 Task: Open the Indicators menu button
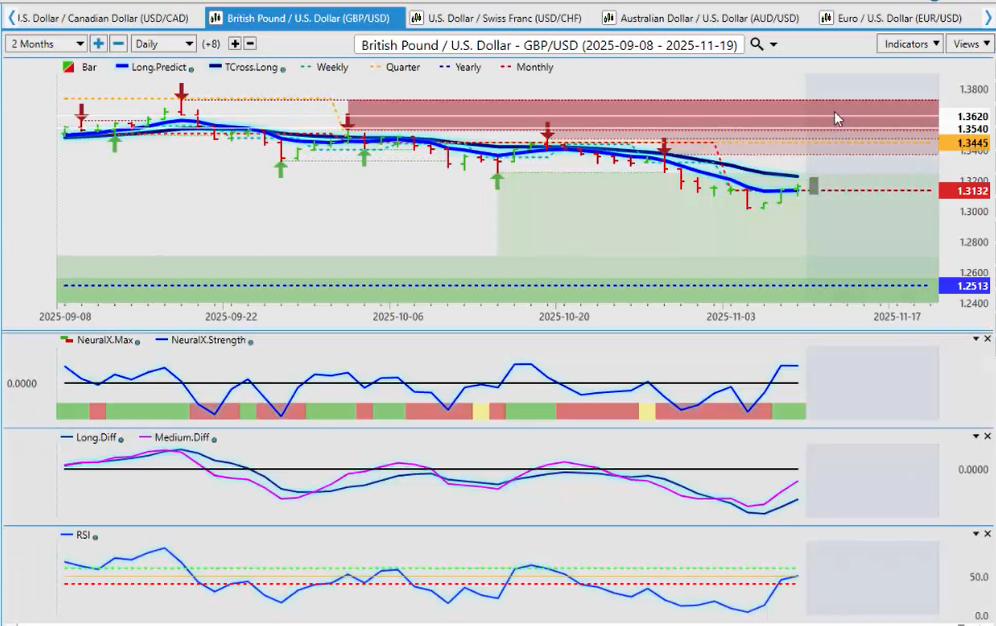tap(910, 44)
